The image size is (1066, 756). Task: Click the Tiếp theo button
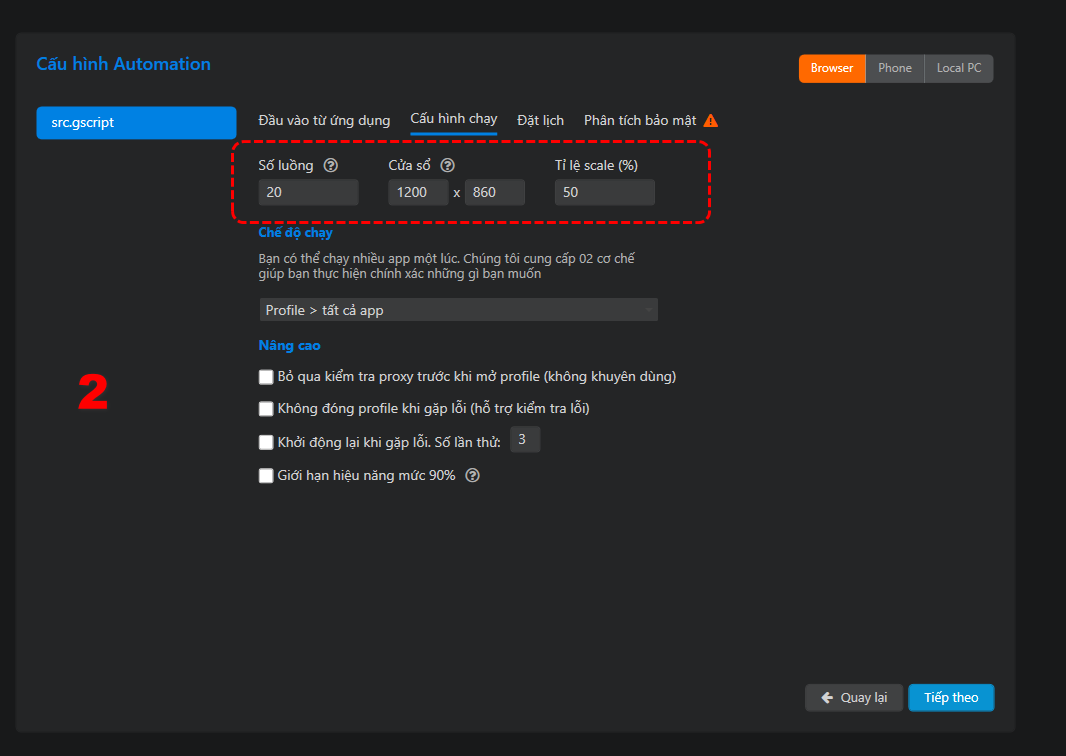click(950, 698)
